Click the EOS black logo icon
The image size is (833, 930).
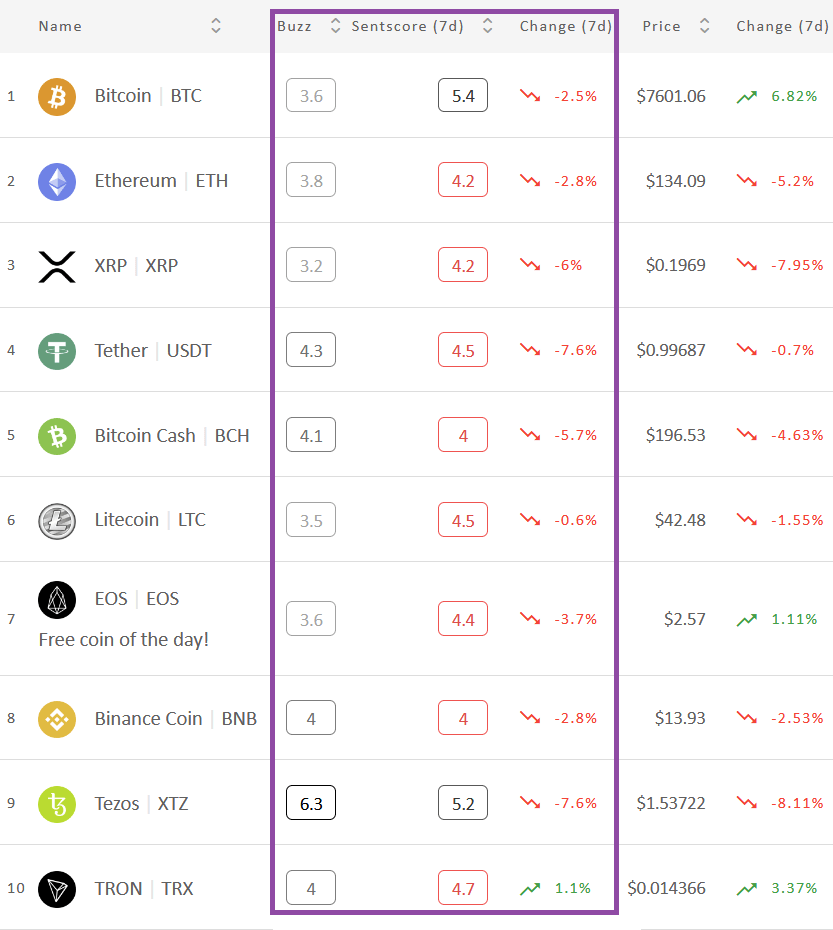[57, 600]
